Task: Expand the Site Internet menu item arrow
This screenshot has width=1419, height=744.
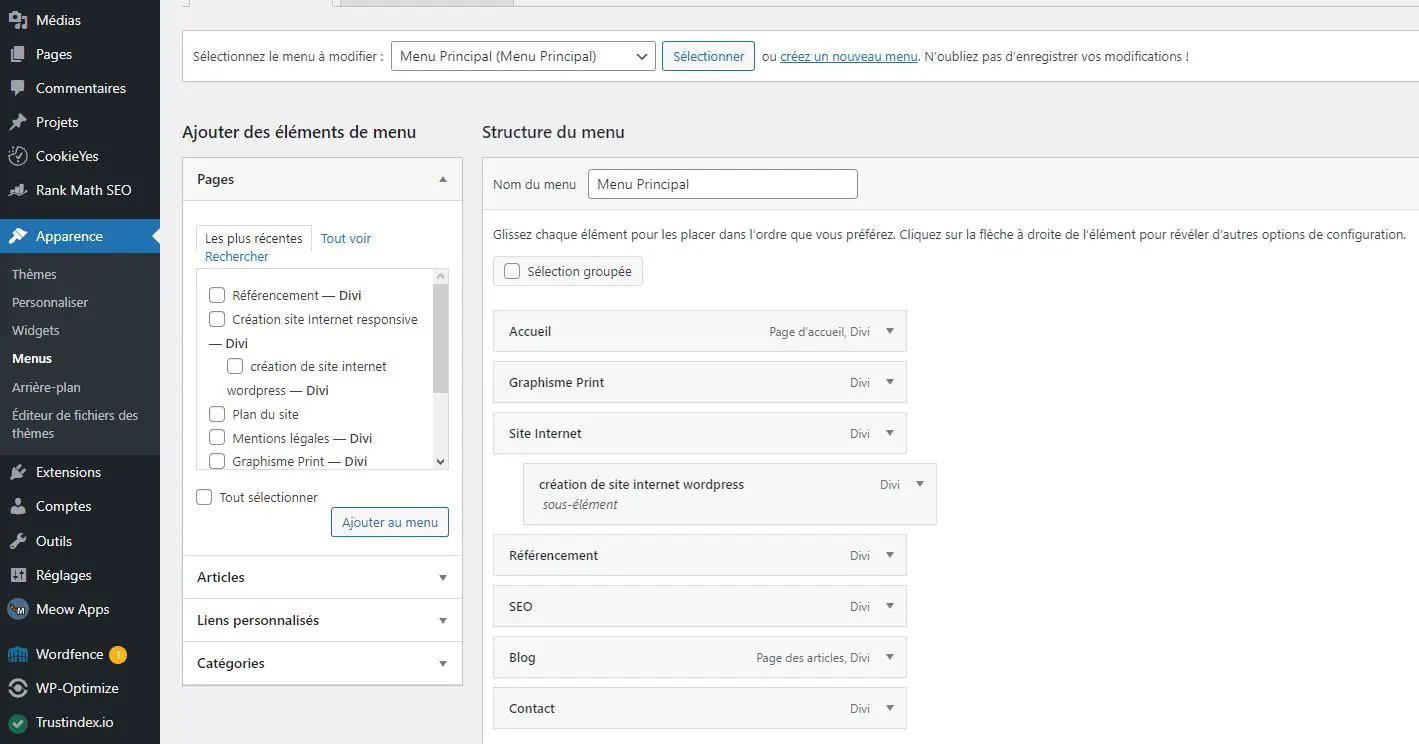Action: click(890, 433)
